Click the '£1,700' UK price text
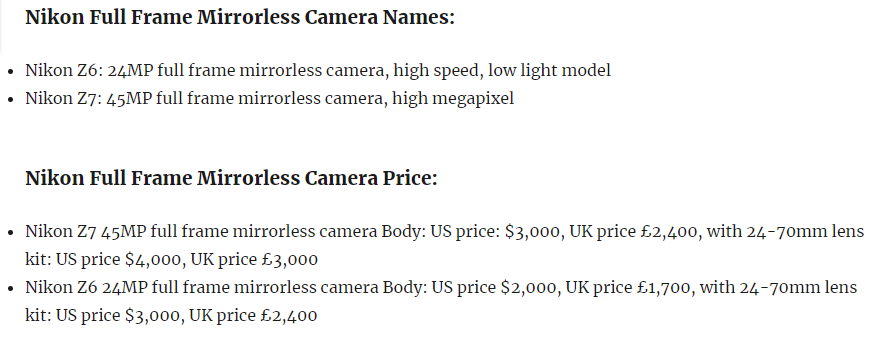The height and width of the screenshot is (361, 895). click(665, 287)
